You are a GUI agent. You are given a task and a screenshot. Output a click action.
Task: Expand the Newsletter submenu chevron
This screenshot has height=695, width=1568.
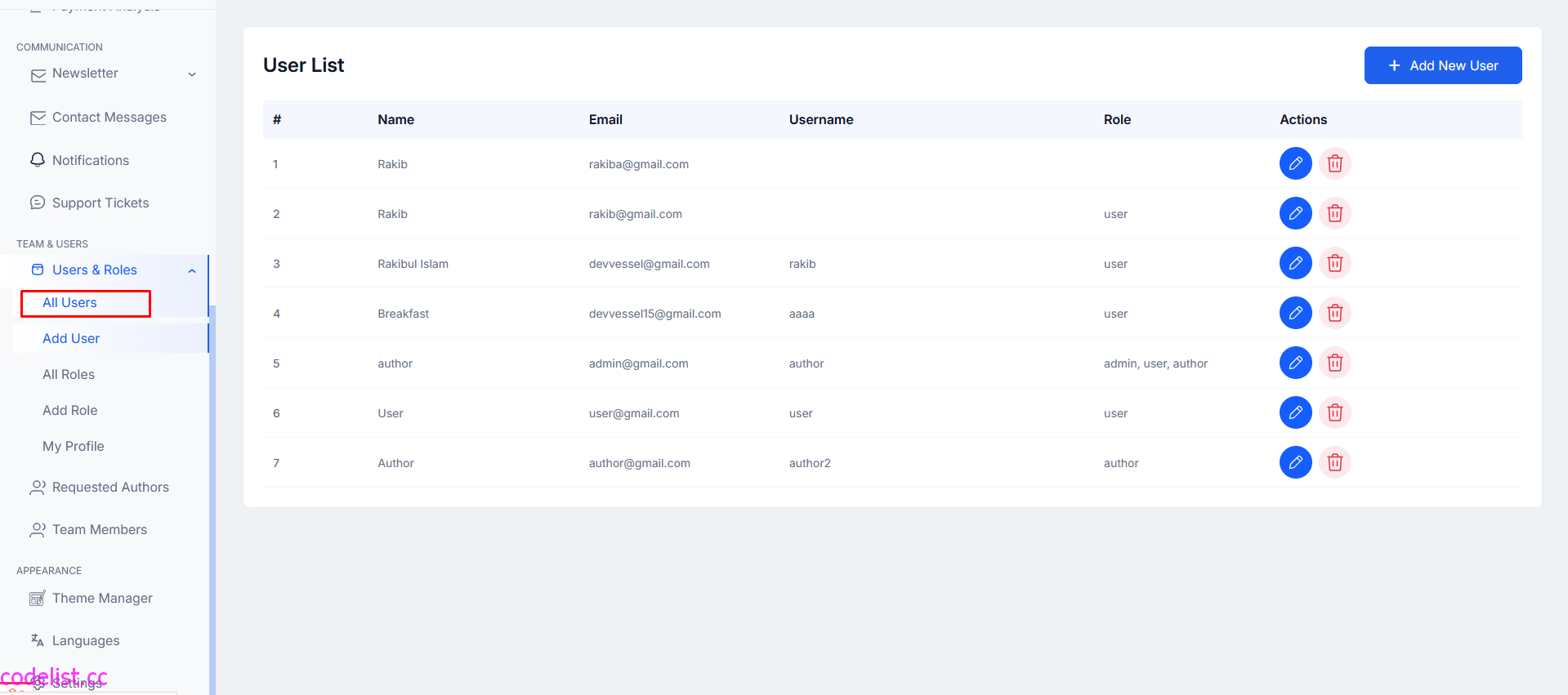click(x=192, y=74)
